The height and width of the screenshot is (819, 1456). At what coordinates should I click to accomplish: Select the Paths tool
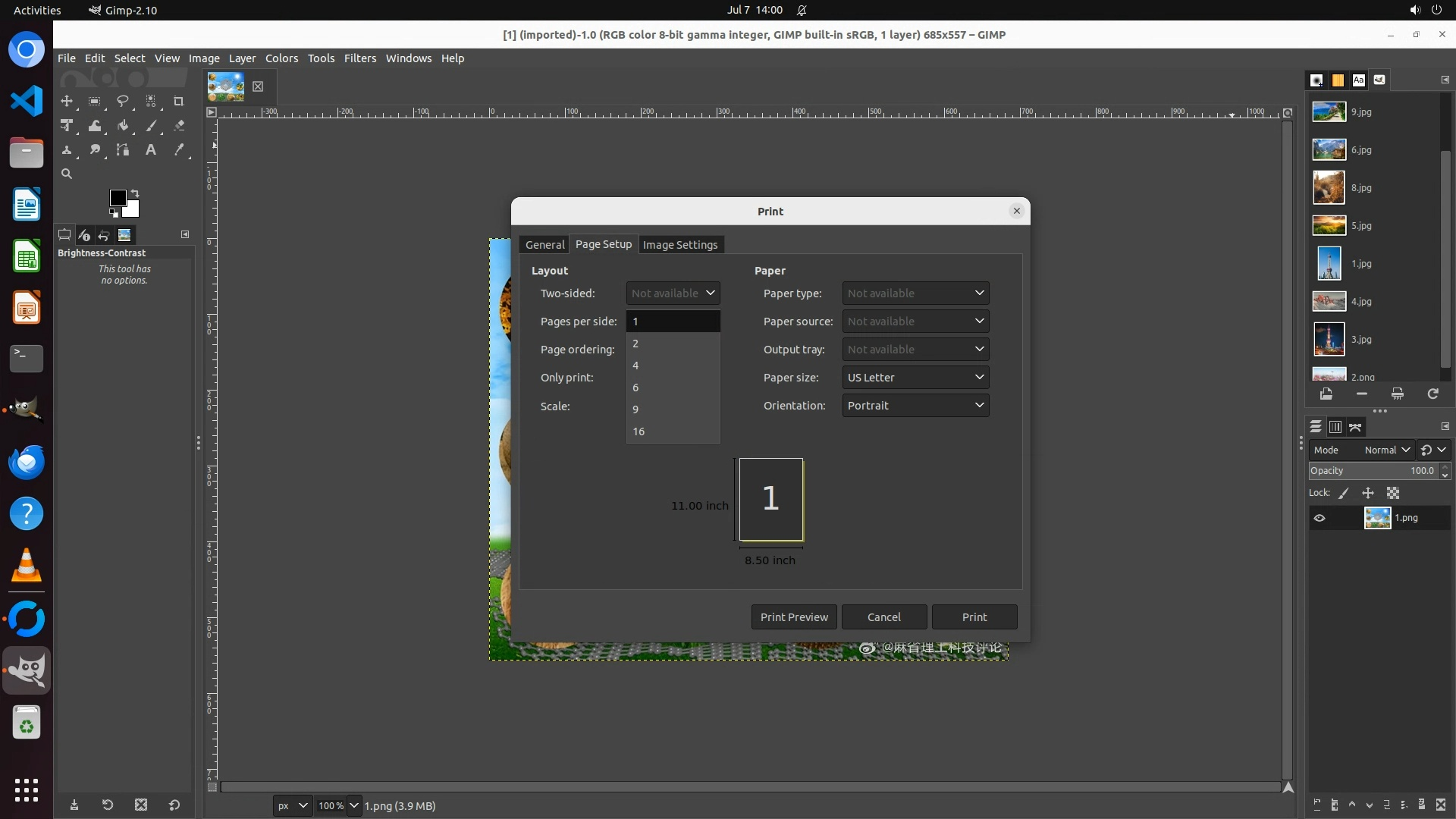122,150
